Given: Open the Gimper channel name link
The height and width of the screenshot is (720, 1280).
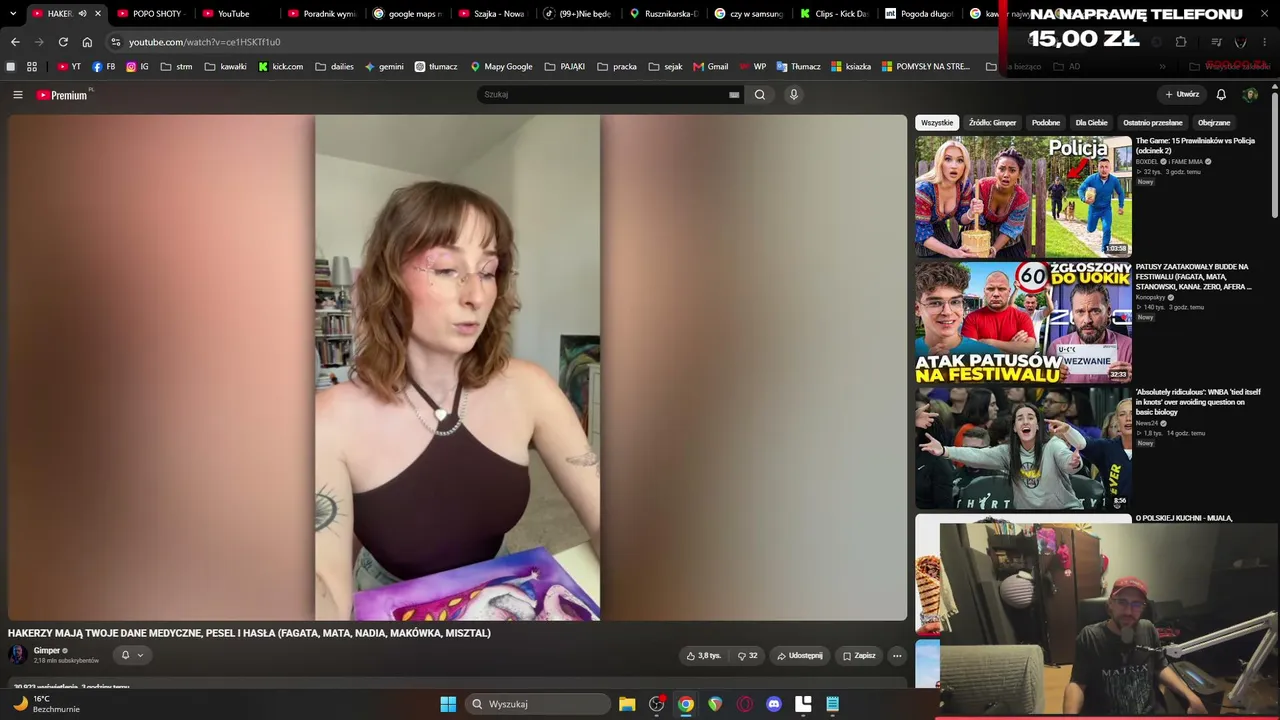Looking at the screenshot, I should pyautogui.click(x=47, y=651).
